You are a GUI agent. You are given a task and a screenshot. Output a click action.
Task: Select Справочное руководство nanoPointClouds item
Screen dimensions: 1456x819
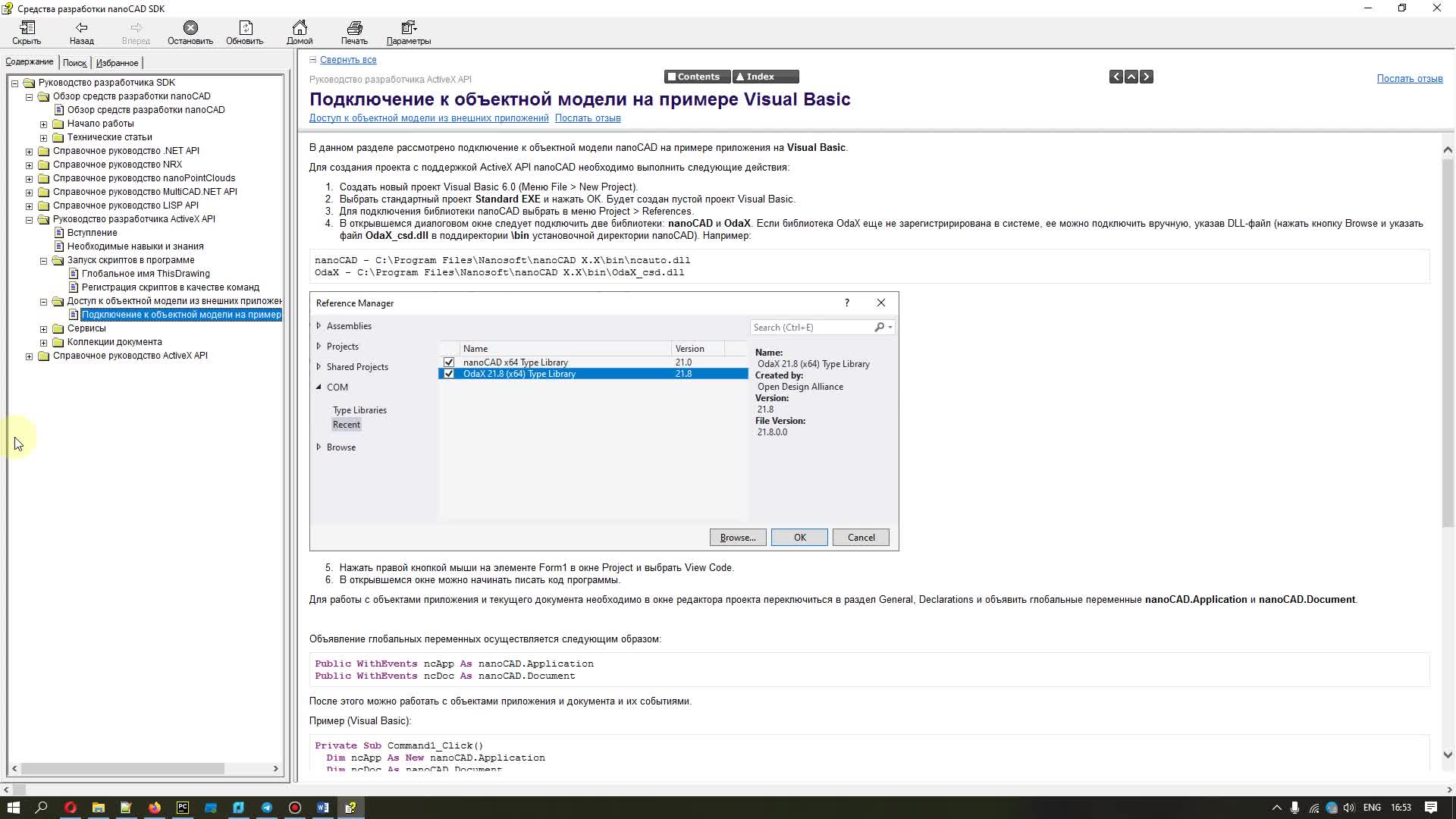click(x=144, y=178)
